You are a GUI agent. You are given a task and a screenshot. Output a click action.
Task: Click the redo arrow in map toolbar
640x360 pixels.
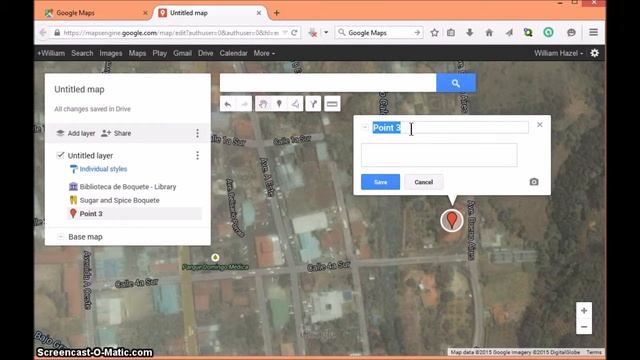244,104
